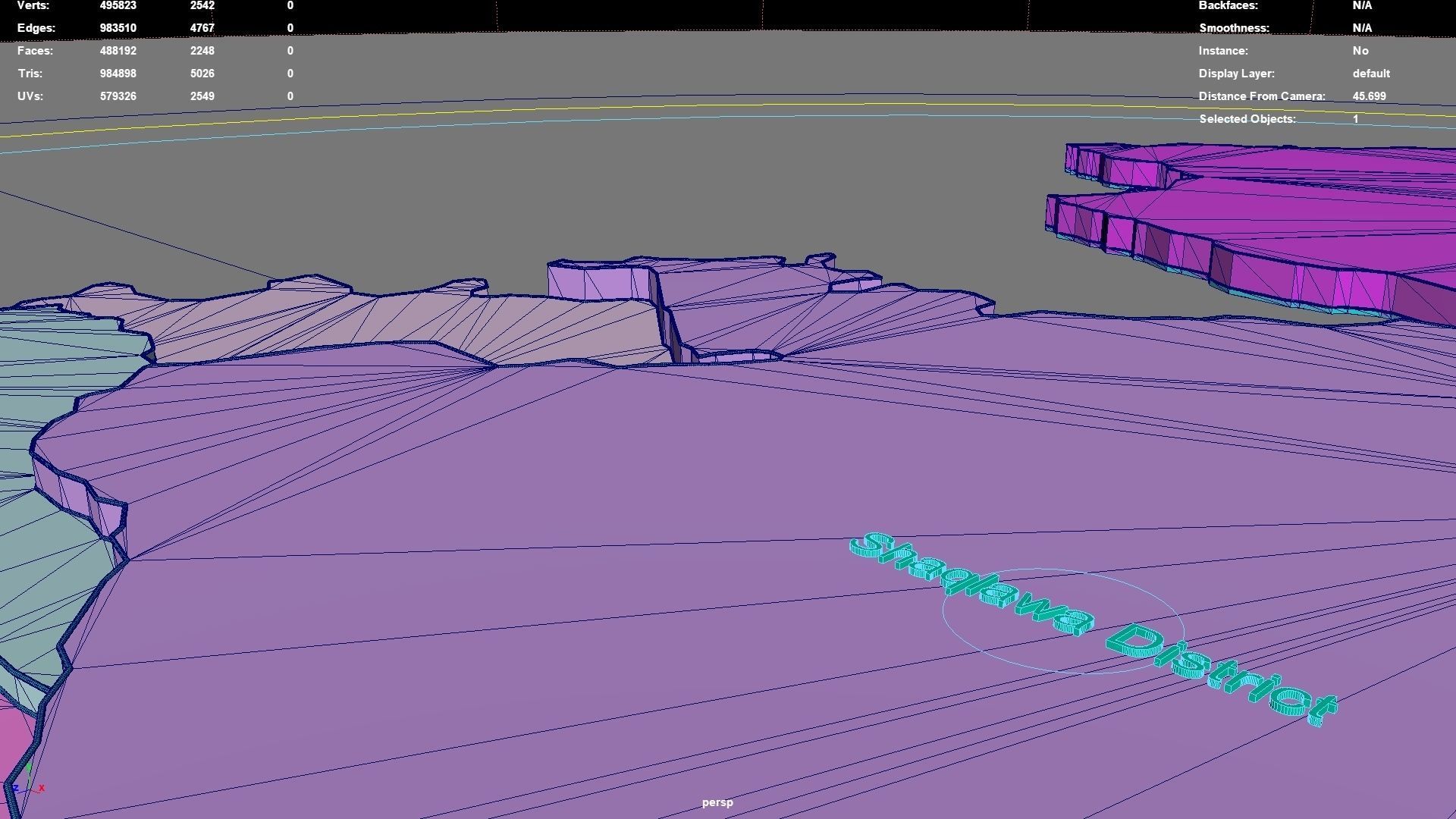Click the 'Selected Objects:' HUD label

tap(1247, 119)
